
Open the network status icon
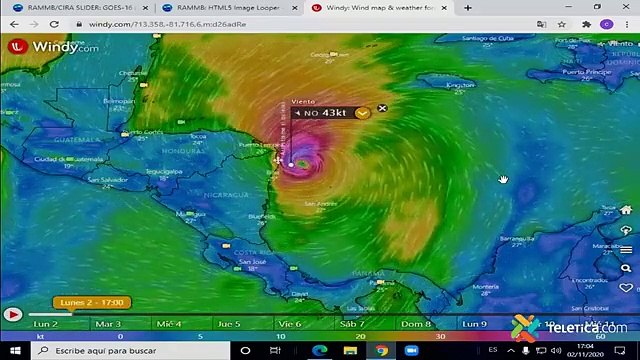(541, 350)
